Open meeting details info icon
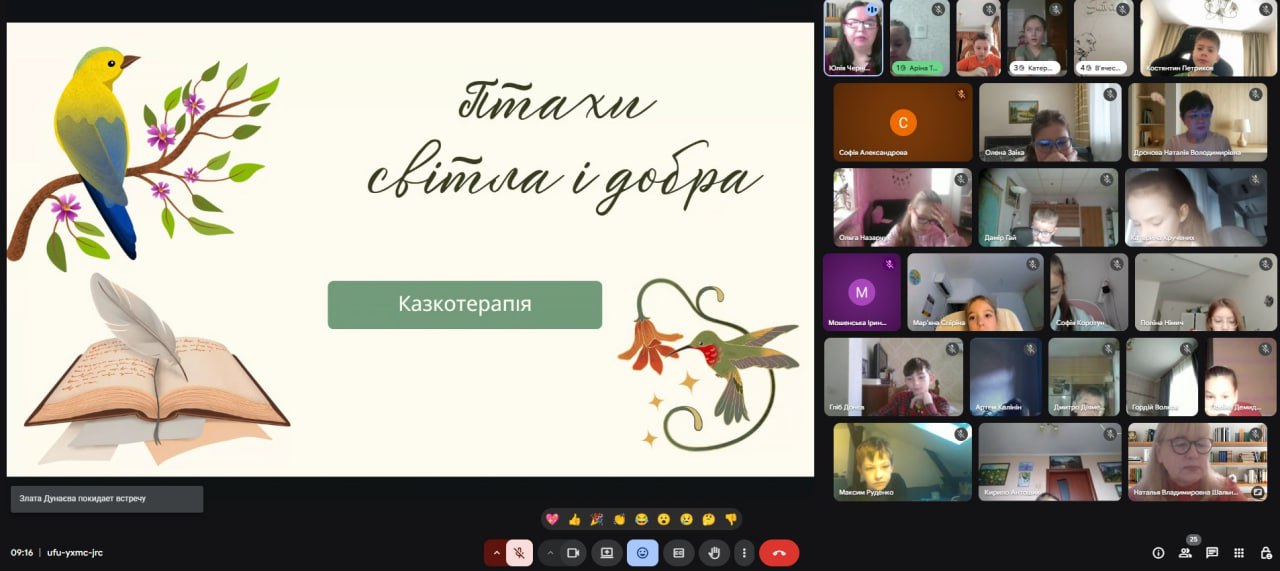This screenshot has width=1280, height=571. [1158, 552]
